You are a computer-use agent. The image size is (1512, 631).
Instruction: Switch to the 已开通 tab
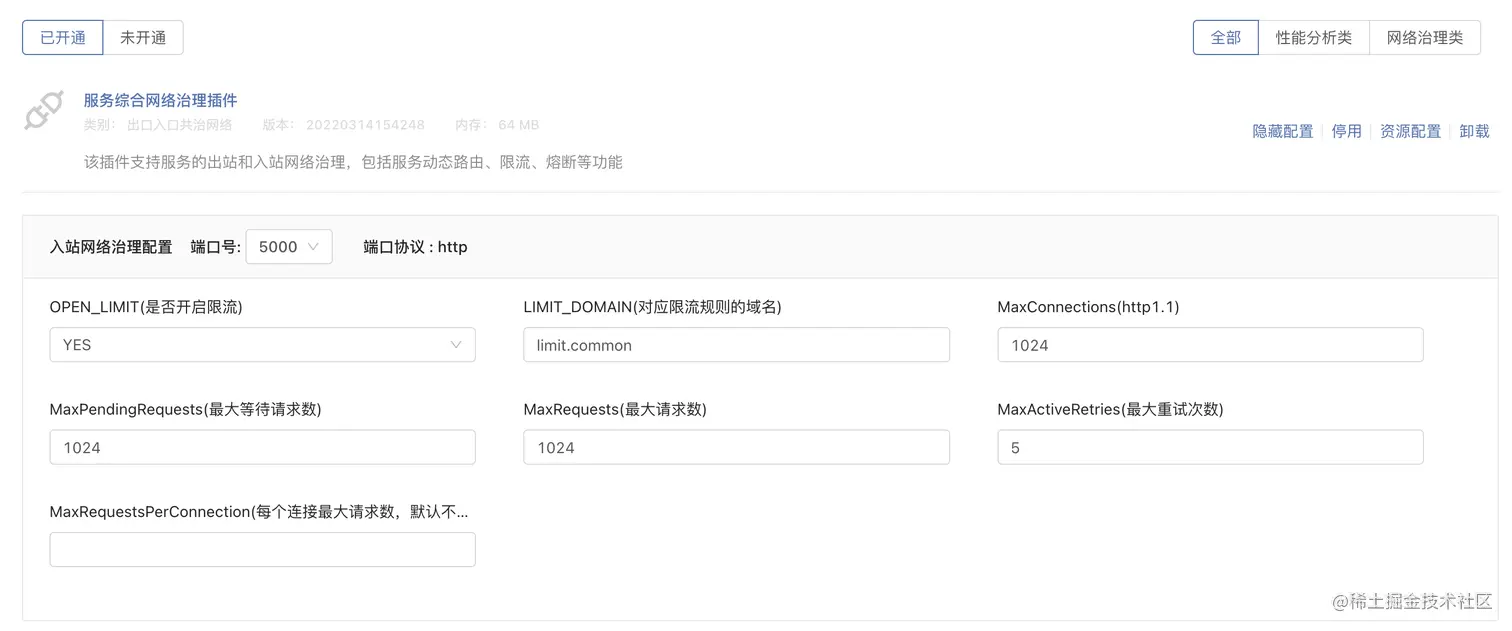(63, 37)
